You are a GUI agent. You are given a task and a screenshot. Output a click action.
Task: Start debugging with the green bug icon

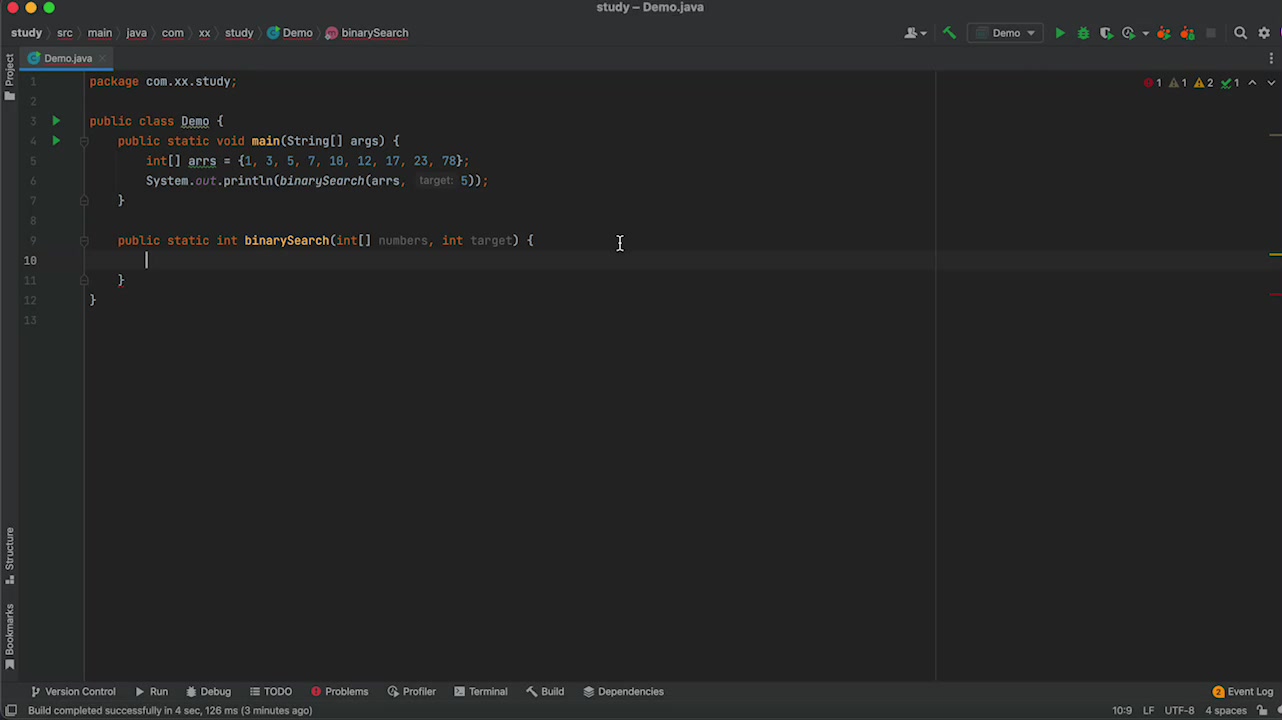pyautogui.click(x=1083, y=33)
